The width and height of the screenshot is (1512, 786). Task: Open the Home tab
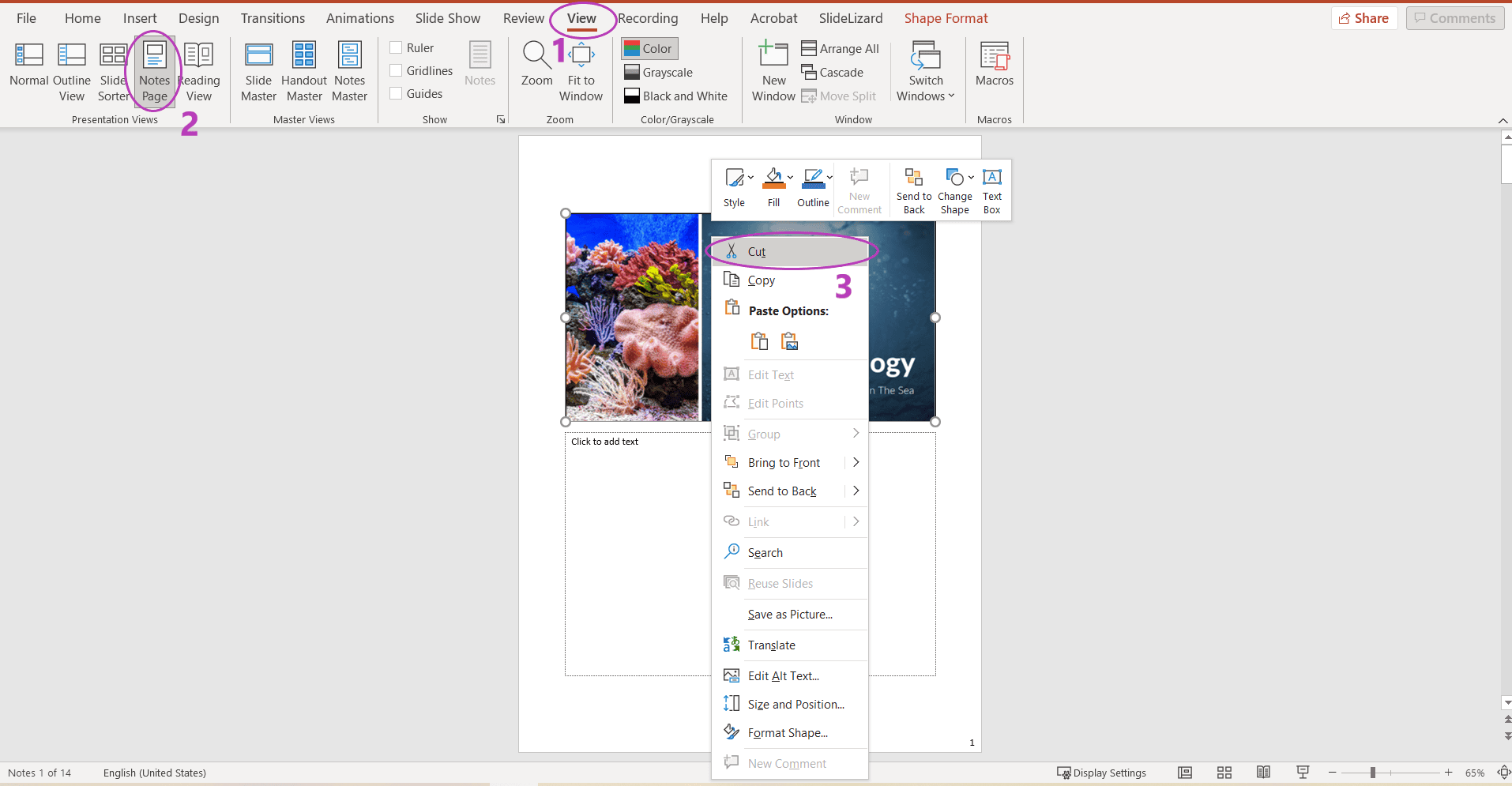(83, 18)
